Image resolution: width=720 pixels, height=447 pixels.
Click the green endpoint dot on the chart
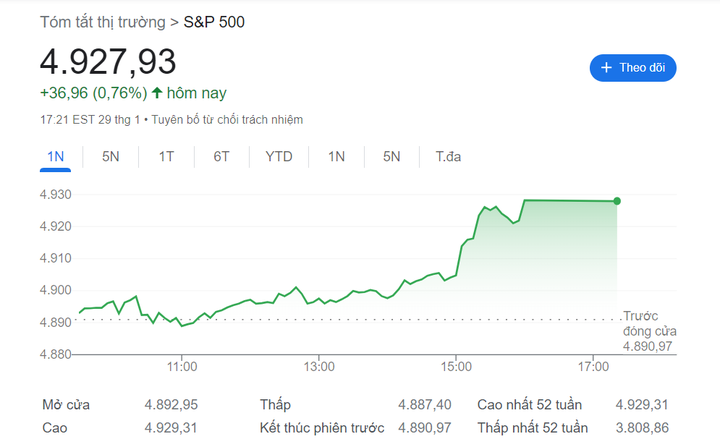(x=617, y=201)
